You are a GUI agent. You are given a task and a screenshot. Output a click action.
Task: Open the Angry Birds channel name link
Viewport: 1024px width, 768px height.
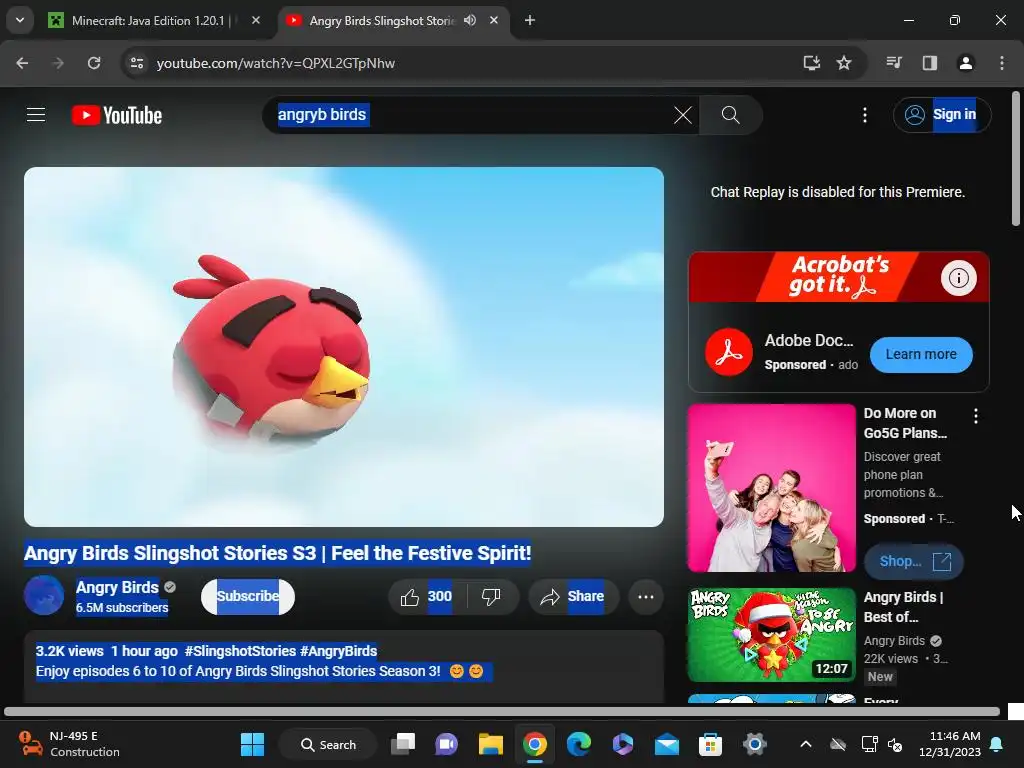coord(118,587)
